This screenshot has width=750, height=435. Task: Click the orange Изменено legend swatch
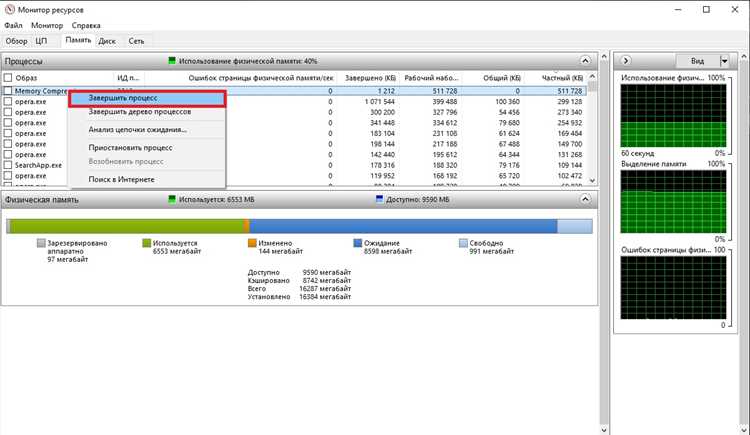(x=252, y=243)
